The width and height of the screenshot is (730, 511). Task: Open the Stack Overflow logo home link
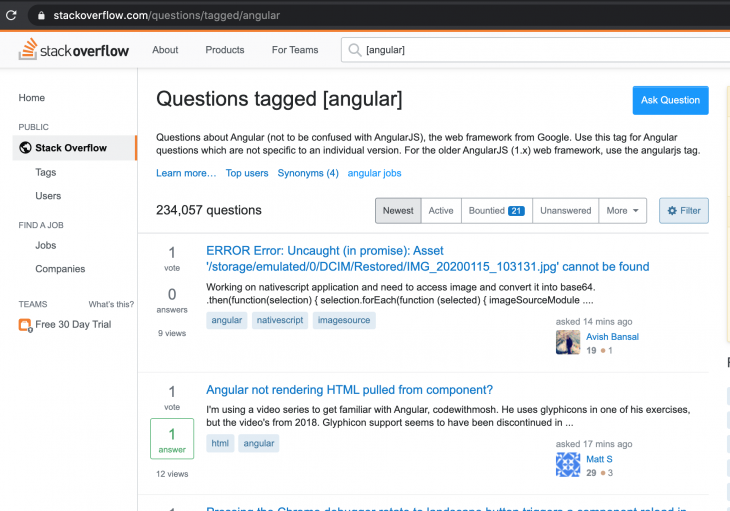74,49
